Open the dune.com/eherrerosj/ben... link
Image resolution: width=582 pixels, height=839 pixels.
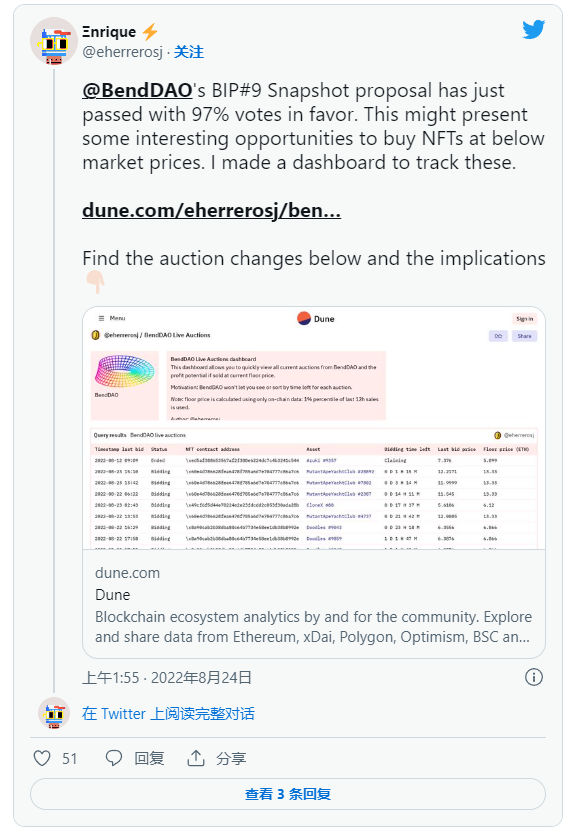(211, 210)
